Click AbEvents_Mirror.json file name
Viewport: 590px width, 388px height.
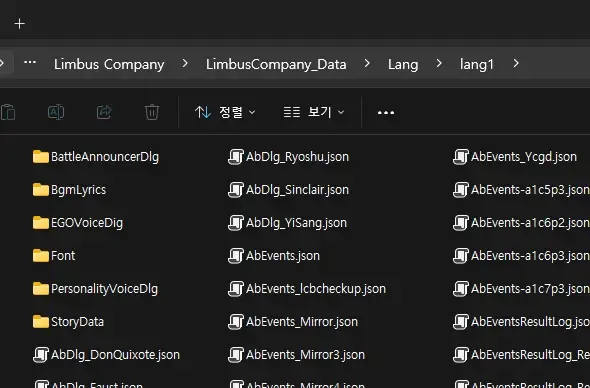[x=302, y=322]
